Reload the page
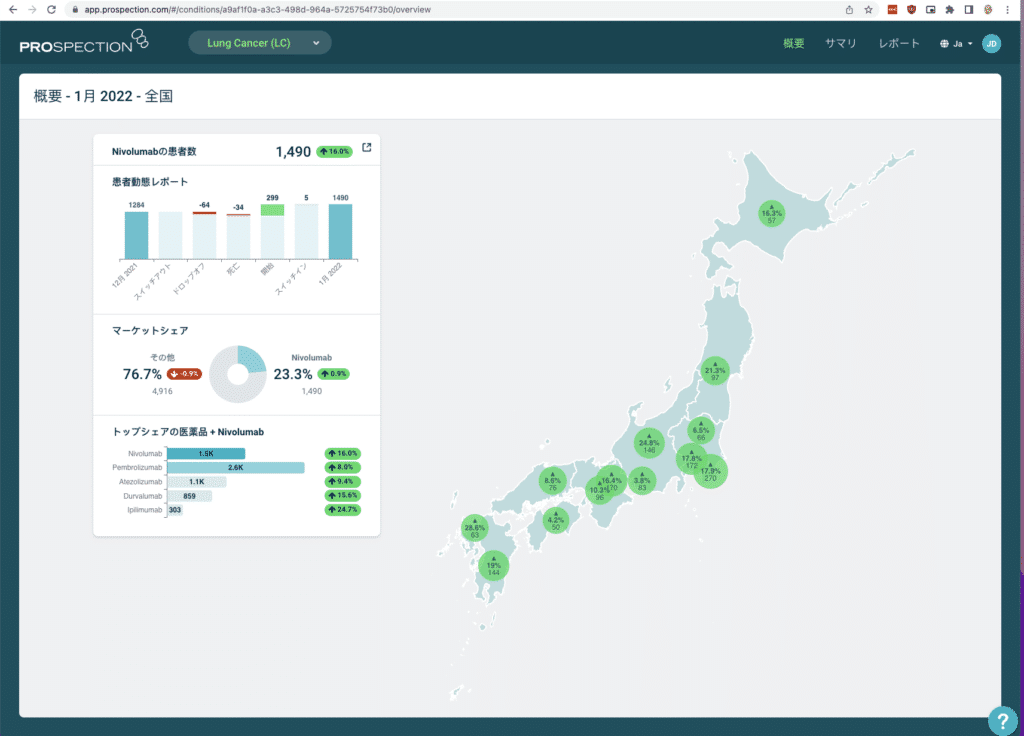 (x=52, y=10)
